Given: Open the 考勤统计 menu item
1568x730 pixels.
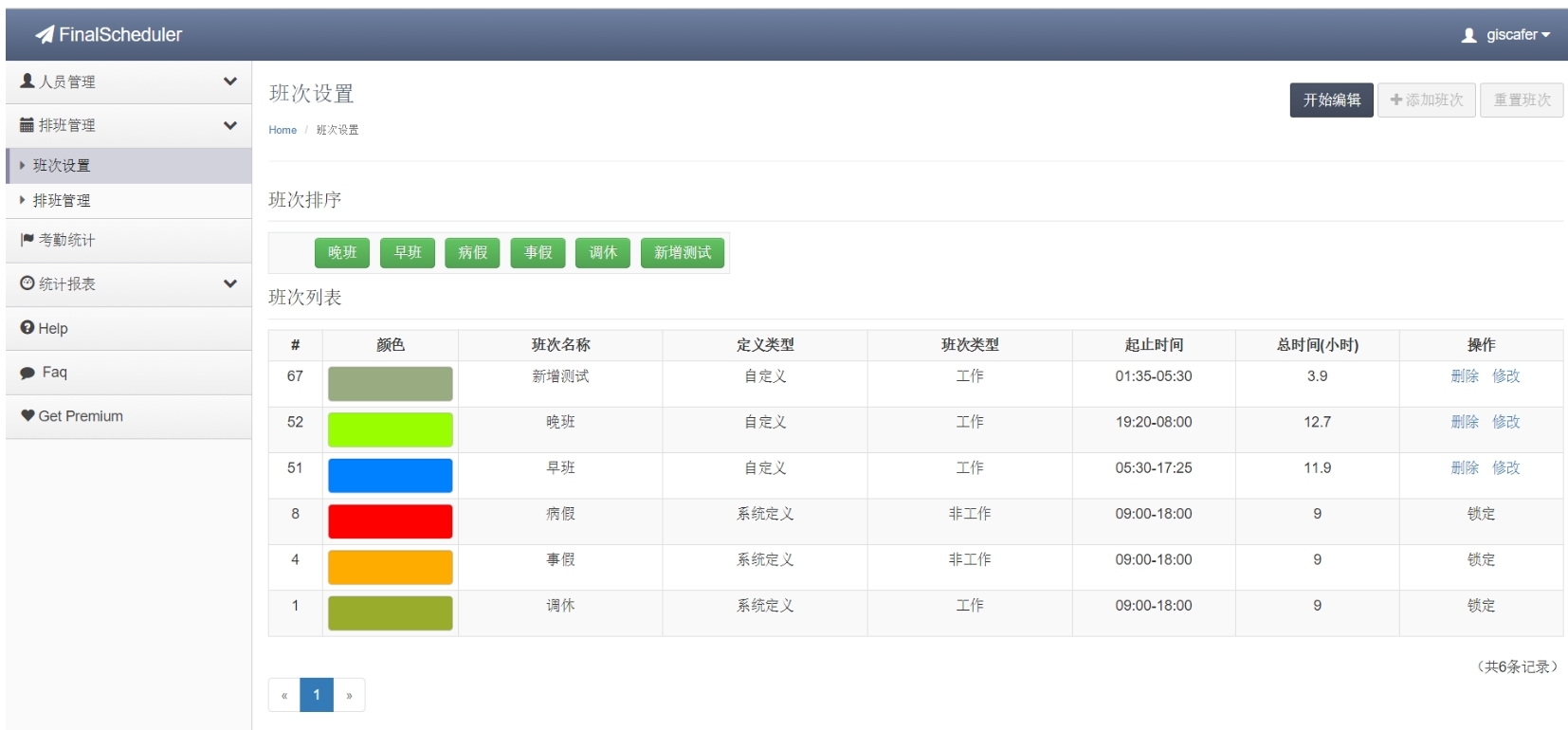Looking at the screenshot, I should [x=129, y=240].
